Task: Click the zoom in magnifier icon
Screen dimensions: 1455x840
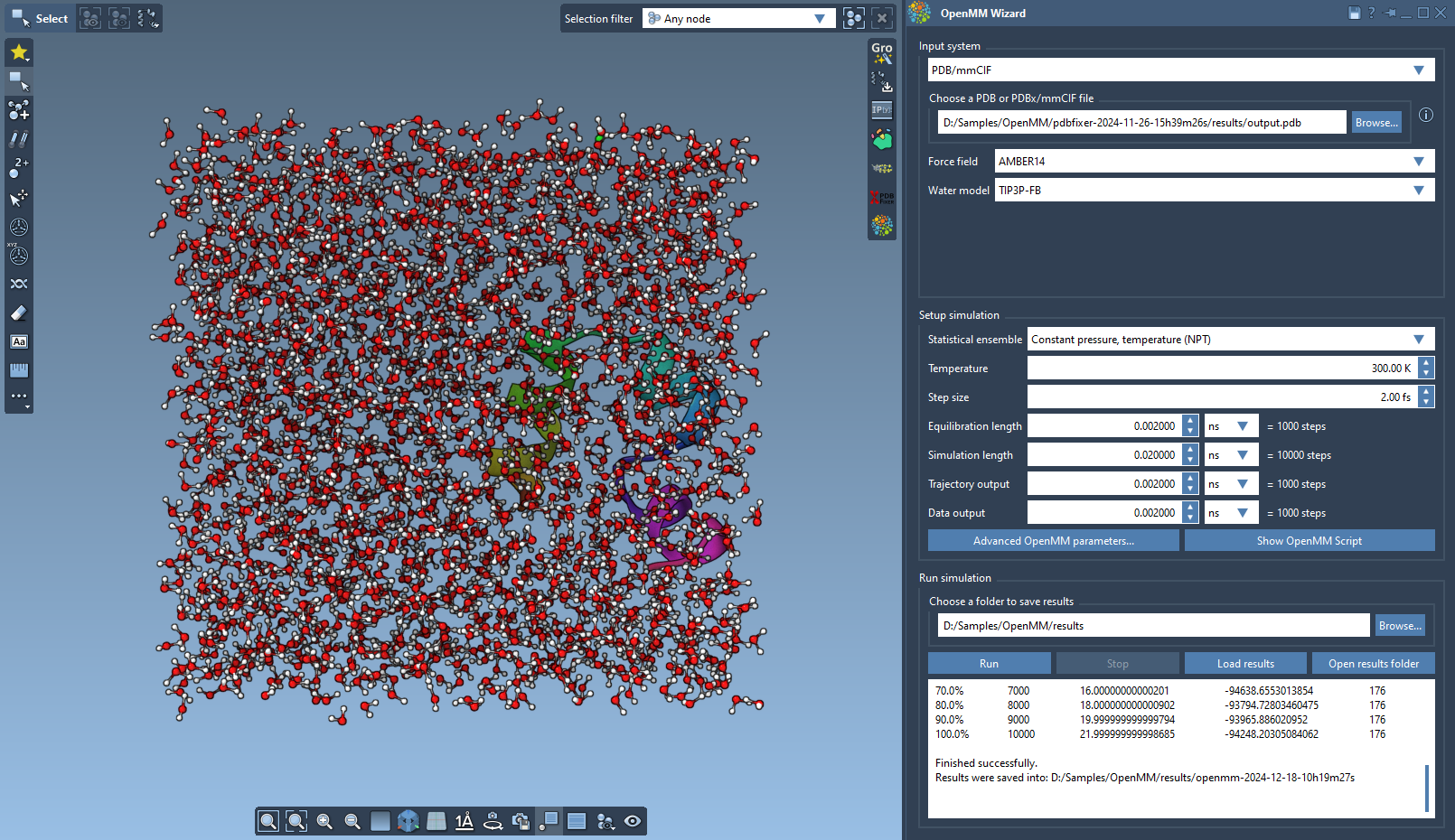Action: point(324,821)
